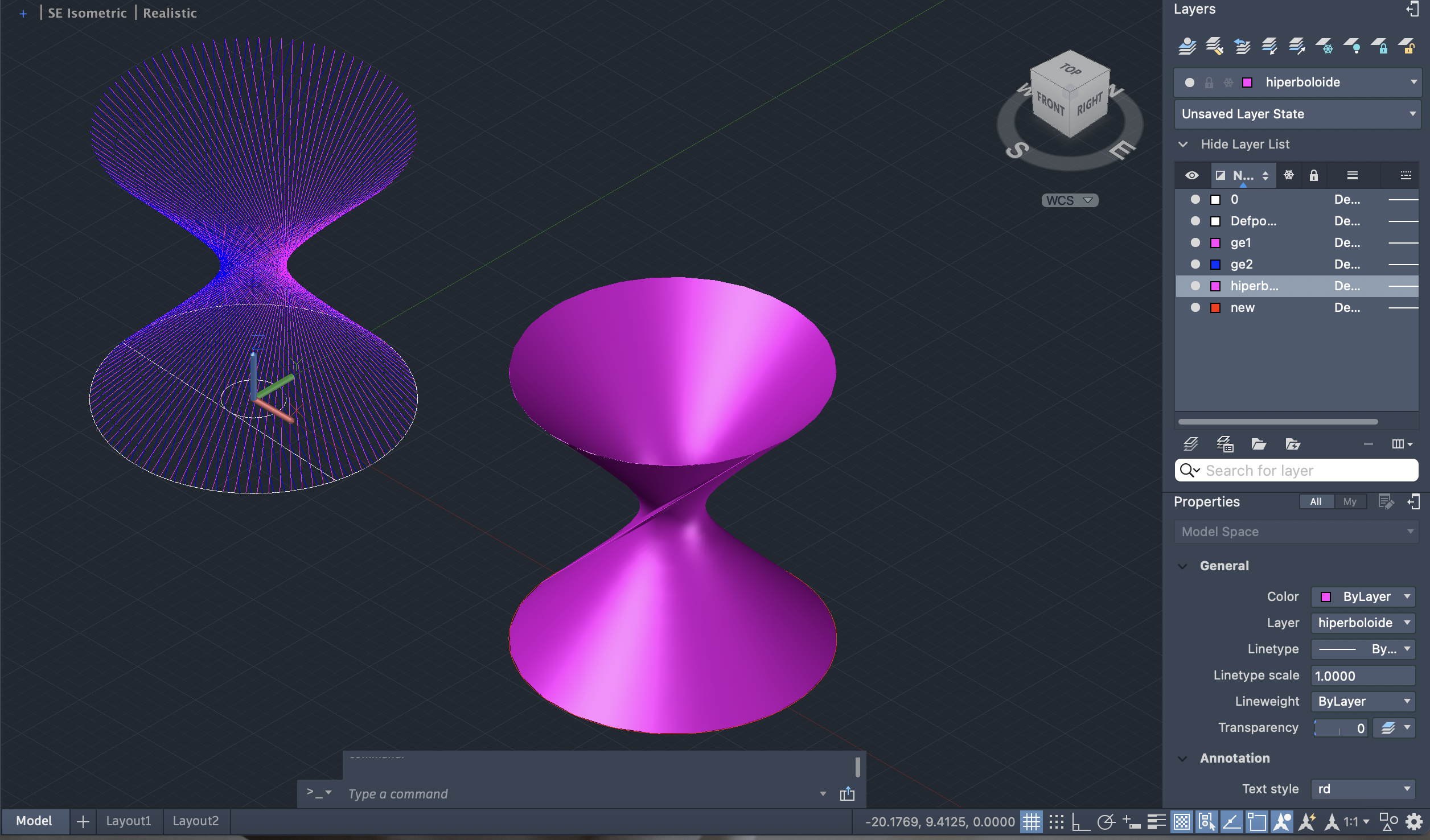
Task: Click the share icon in command line
Action: [x=847, y=794]
